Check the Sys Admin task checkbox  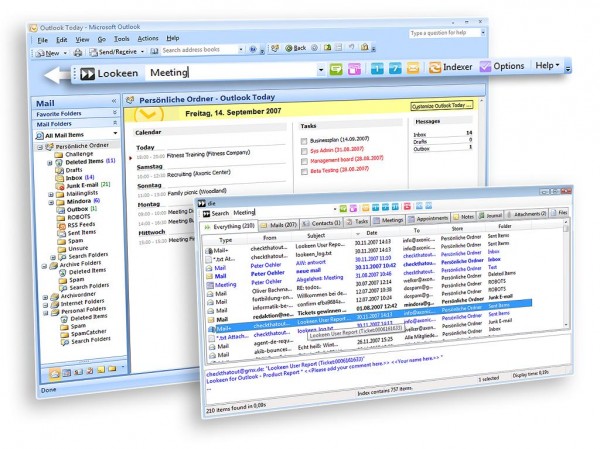[304, 151]
